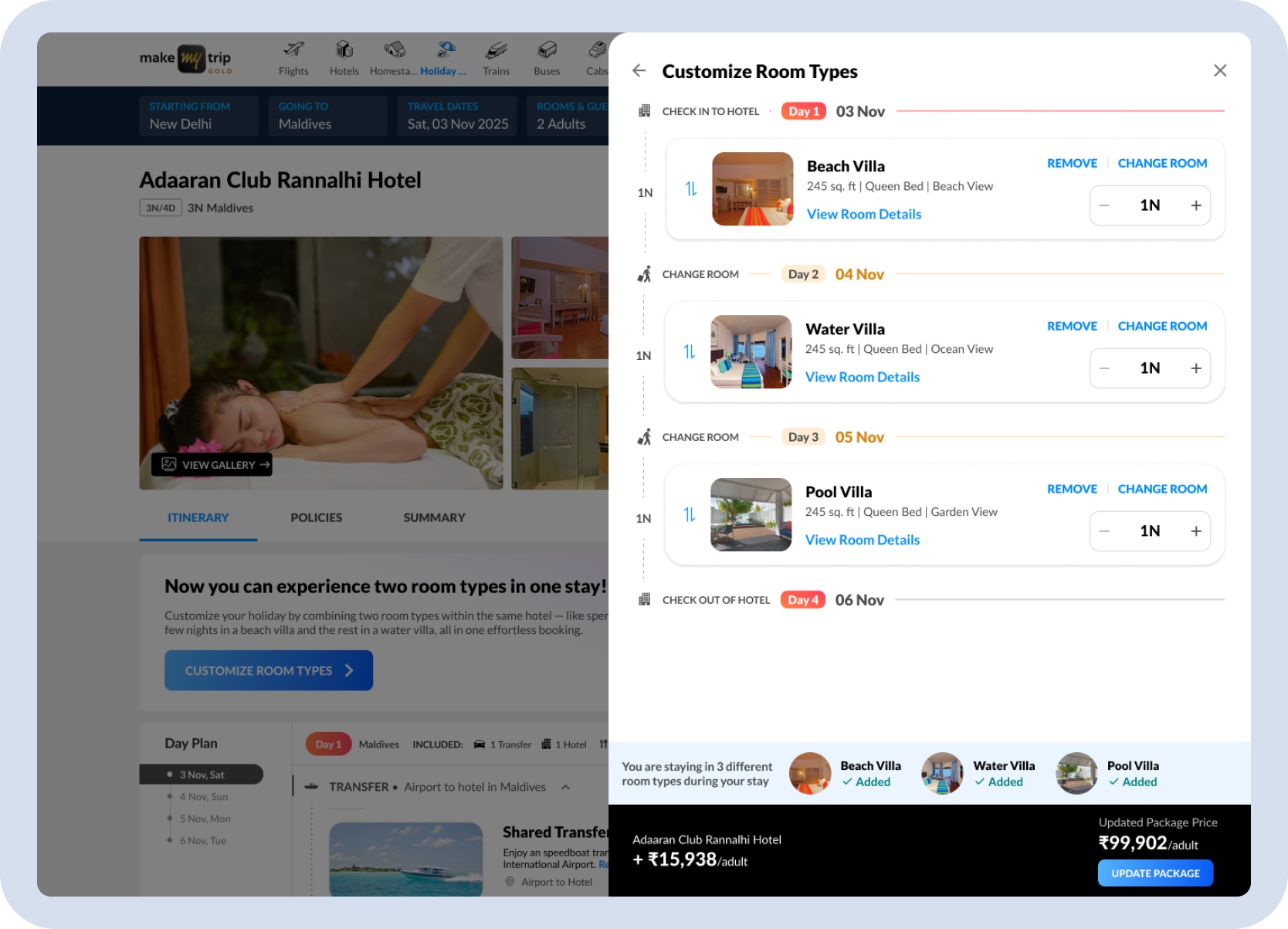Screen dimensions: 1288x929
Task: Switch to the Itinerary tab
Action: point(198,518)
